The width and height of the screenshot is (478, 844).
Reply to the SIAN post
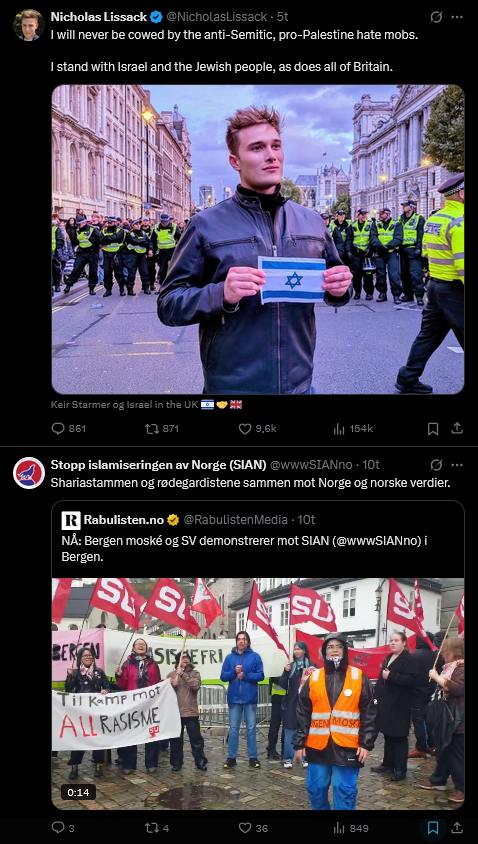[x=63, y=828]
